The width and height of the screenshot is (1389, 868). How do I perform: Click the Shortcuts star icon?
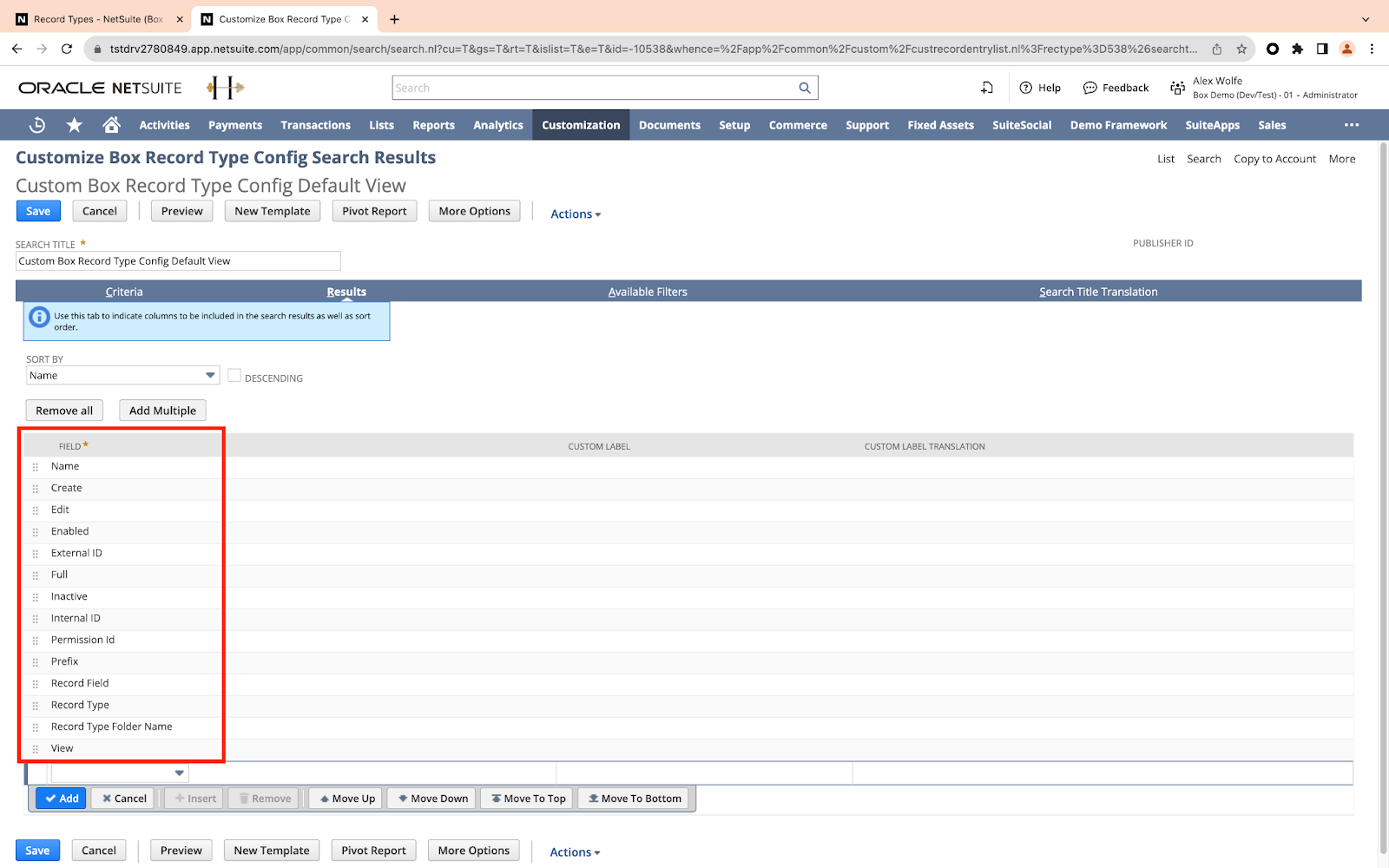coord(75,125)
